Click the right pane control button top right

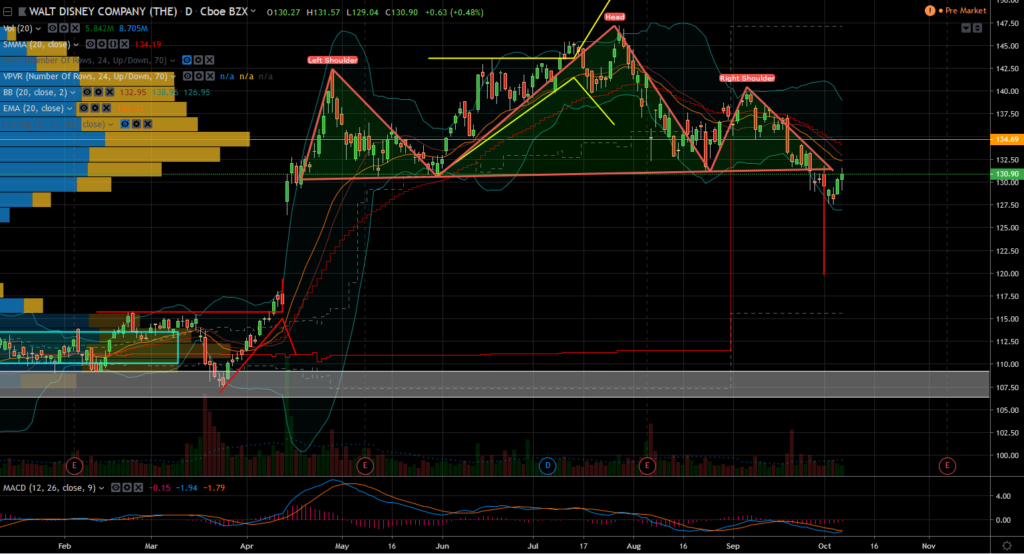[978, 28]
